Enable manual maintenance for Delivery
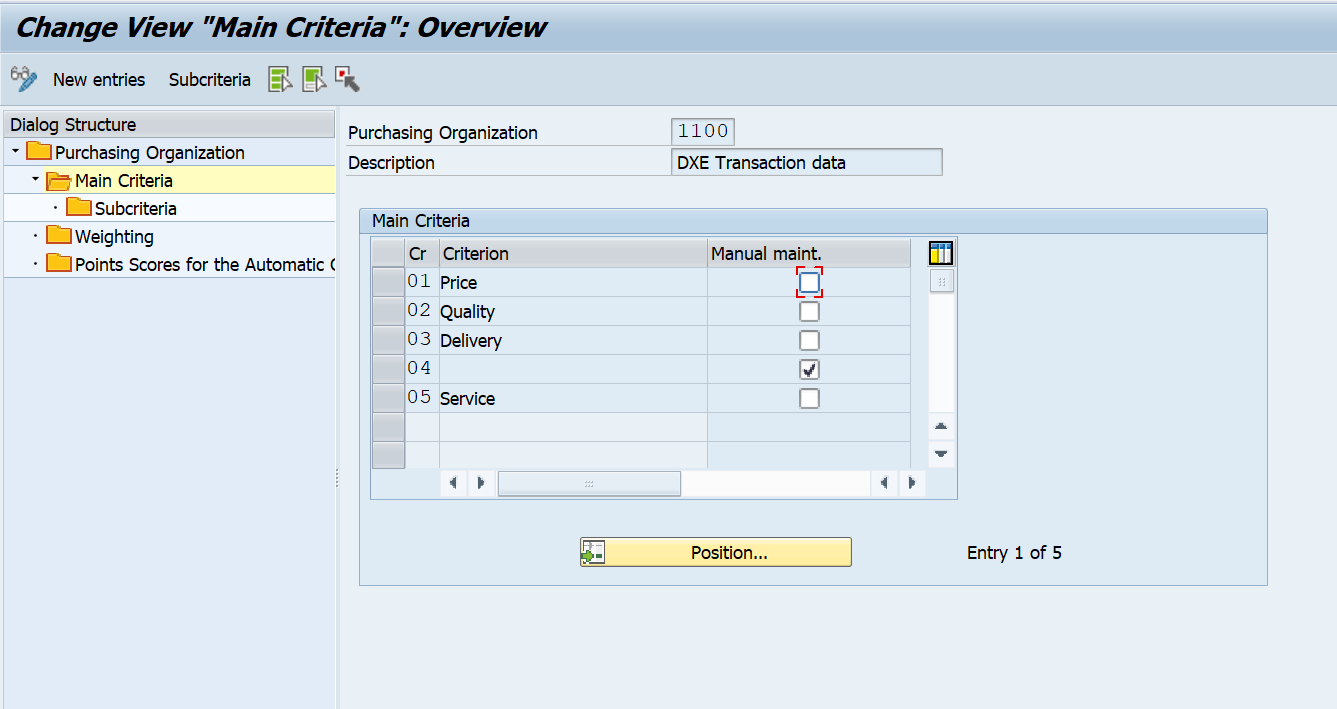The height and width of the screenshot is (709, 1337). tap(809, 341)
